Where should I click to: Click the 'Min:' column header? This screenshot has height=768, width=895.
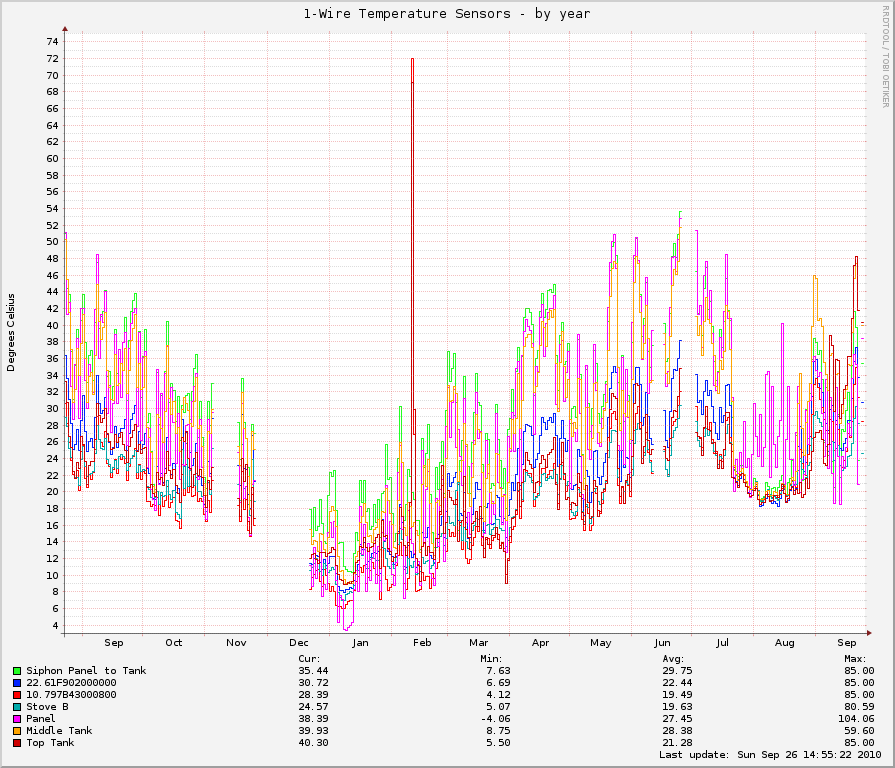coord(491,659)
